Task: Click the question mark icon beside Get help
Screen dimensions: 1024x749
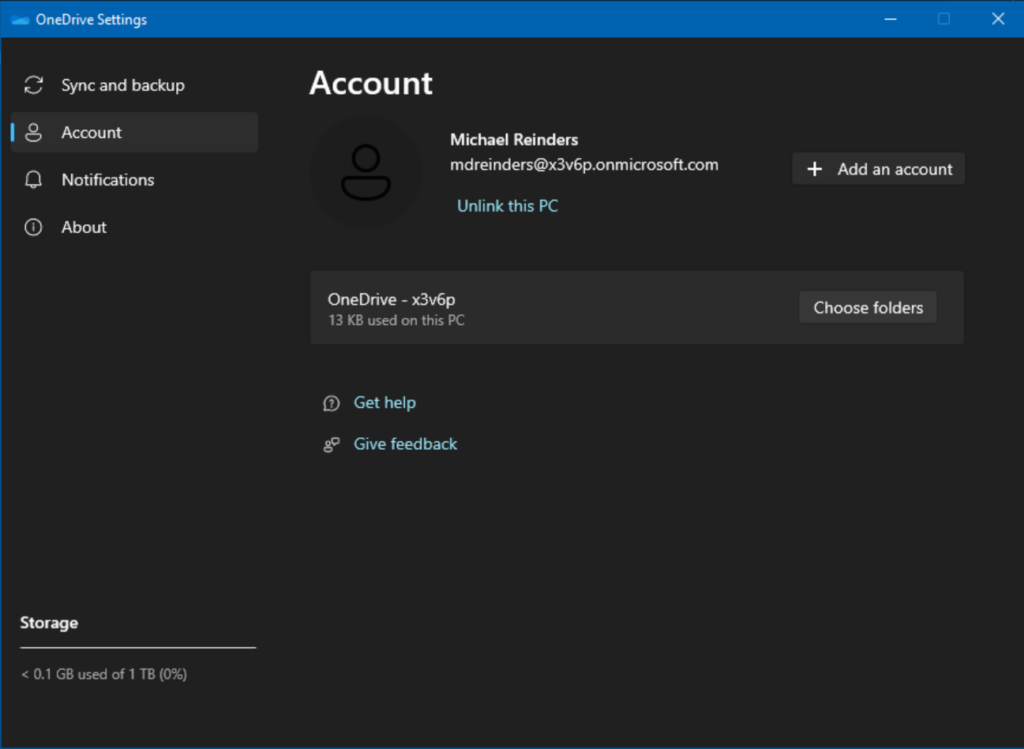Action: click(331, 403)
